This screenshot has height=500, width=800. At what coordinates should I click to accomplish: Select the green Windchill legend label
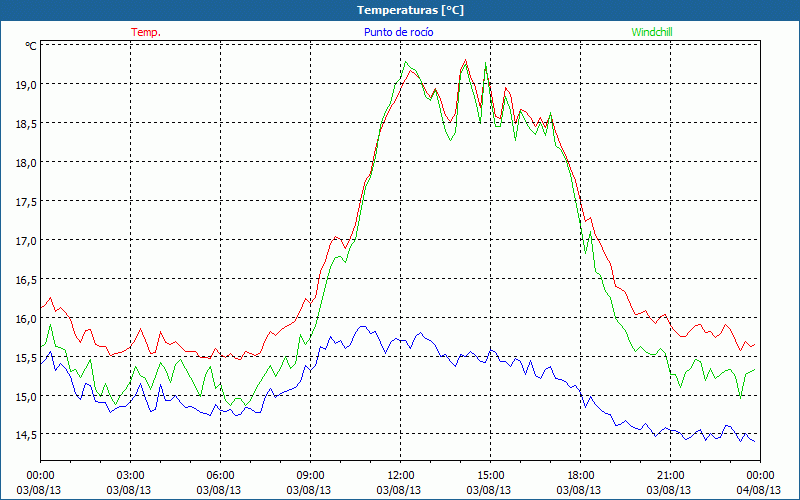tap(652, 32)
